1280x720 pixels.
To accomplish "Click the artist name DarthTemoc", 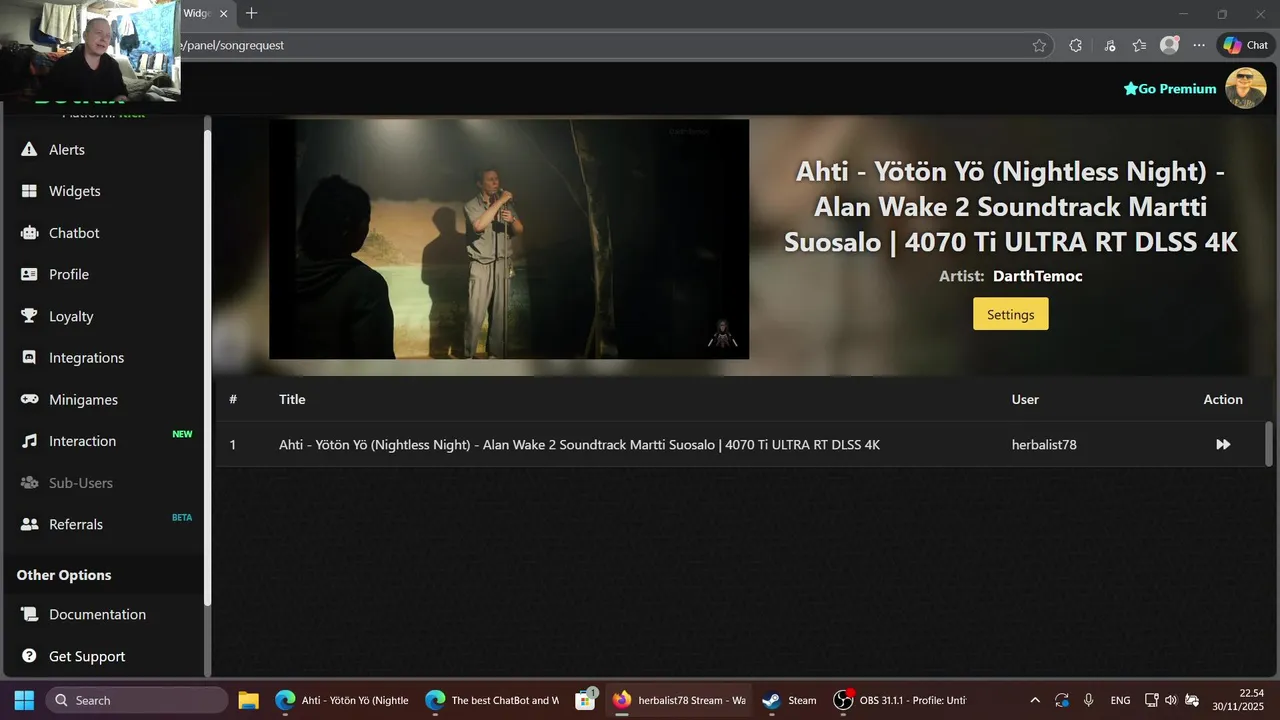I will [1038, 276].
